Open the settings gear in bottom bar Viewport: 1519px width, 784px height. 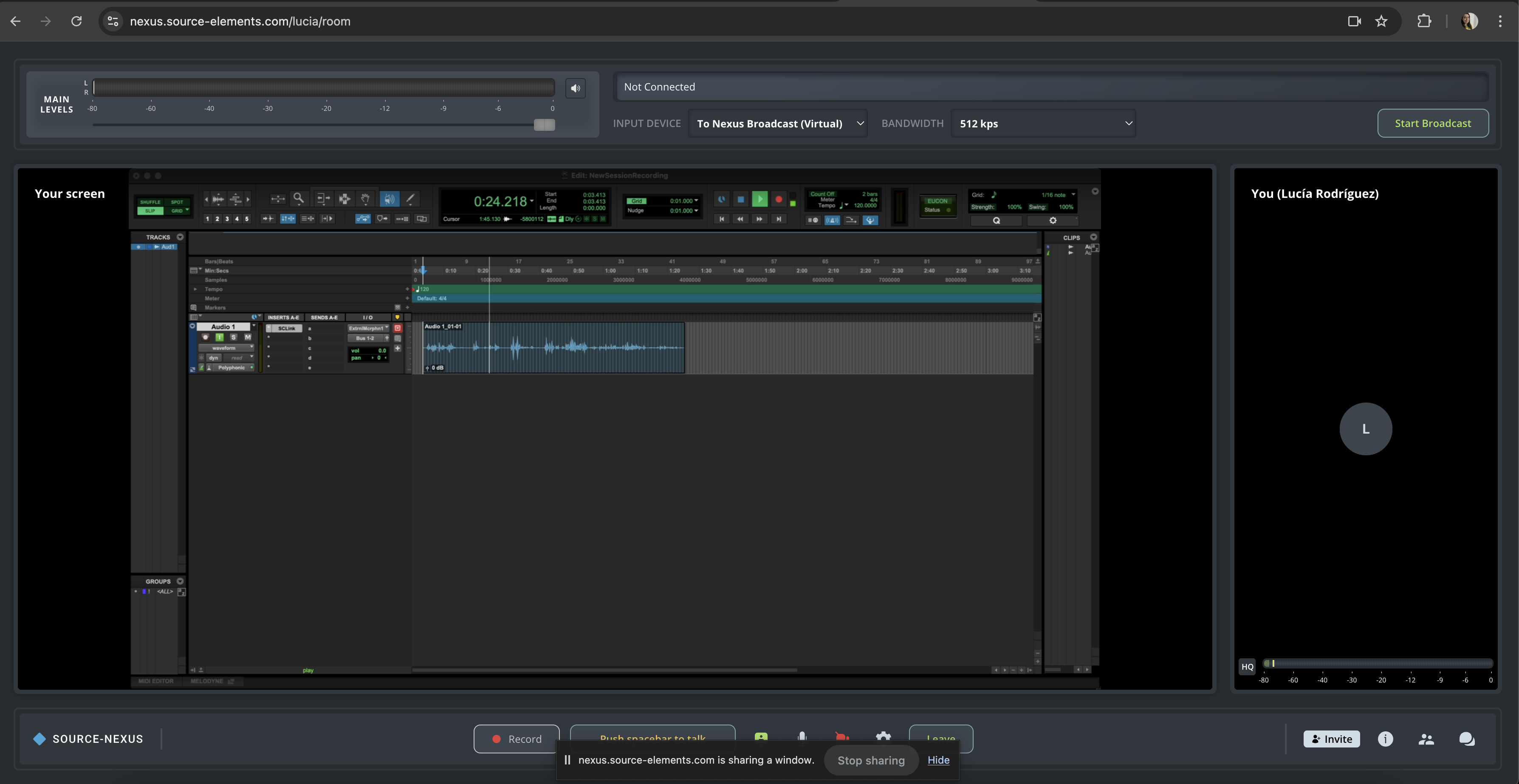[883, 736]
